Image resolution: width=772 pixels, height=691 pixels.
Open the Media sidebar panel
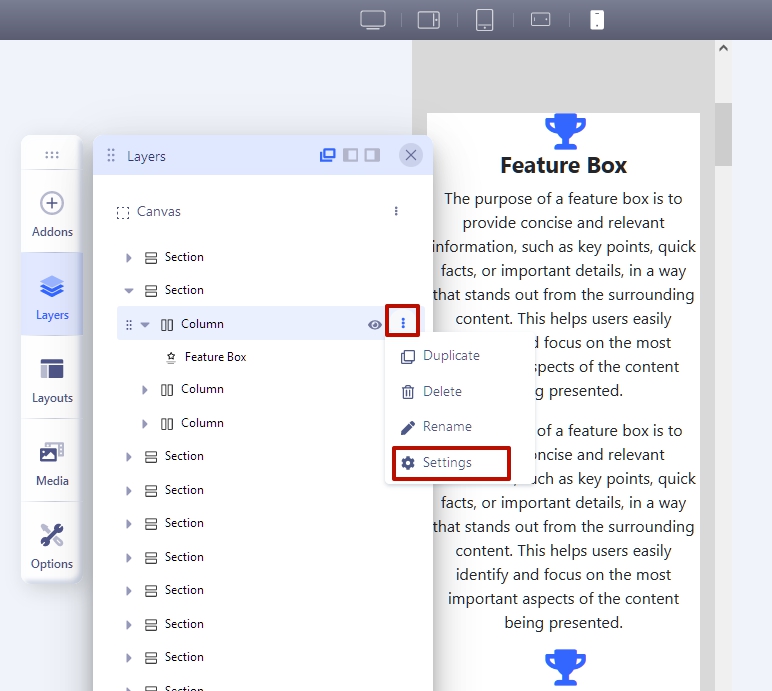click(52, 464)
